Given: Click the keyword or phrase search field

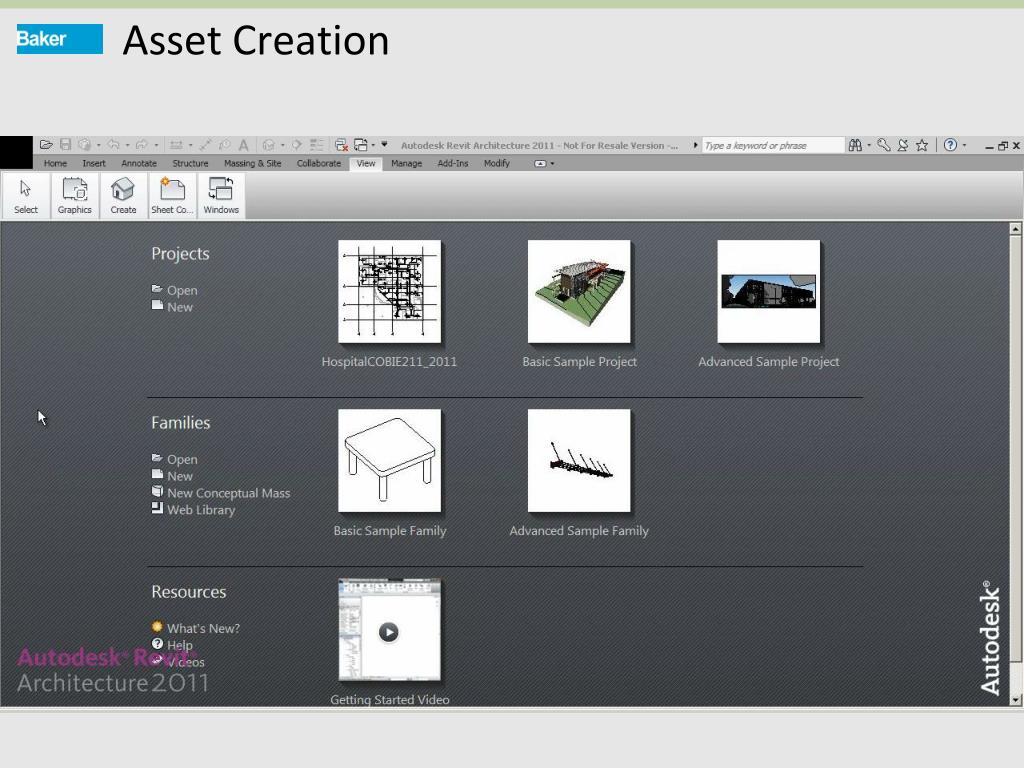Looking at the screenshot, I should pyautogui.click(x=773, y=145).
